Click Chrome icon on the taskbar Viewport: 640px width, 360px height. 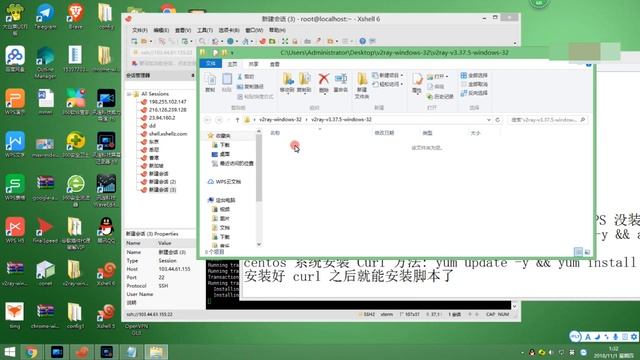31,352
